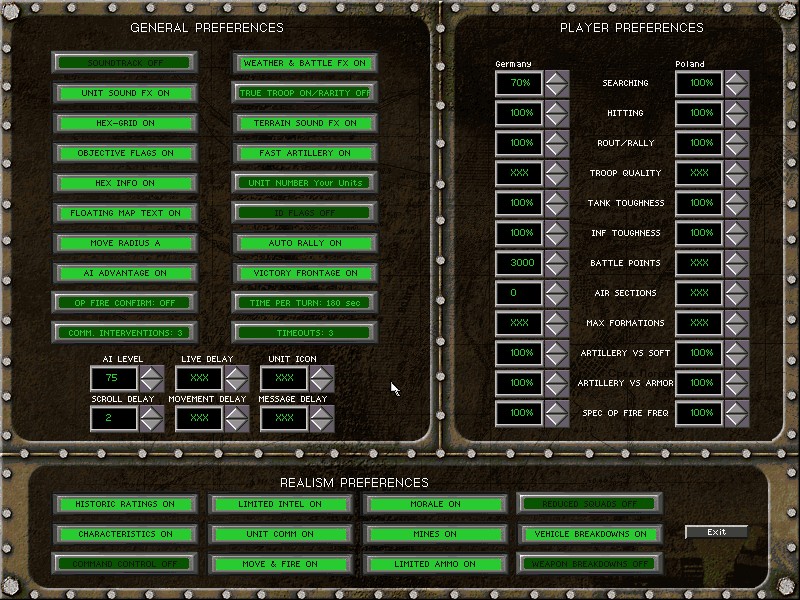
Task: Enable Weapon Breakdowns
Action: click(x=590, y=564)
